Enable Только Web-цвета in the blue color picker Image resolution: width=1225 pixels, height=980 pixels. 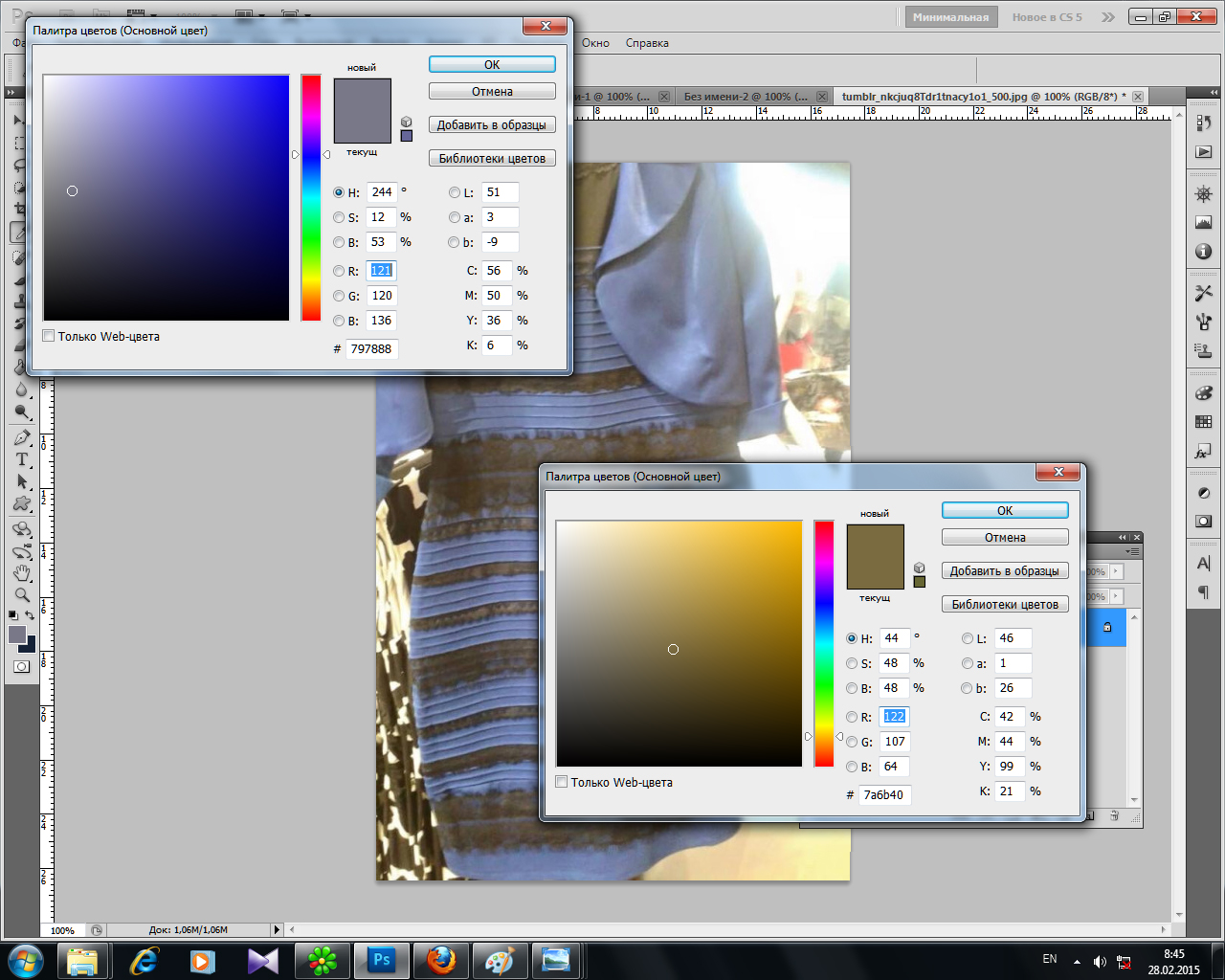(x=49, y=336)
